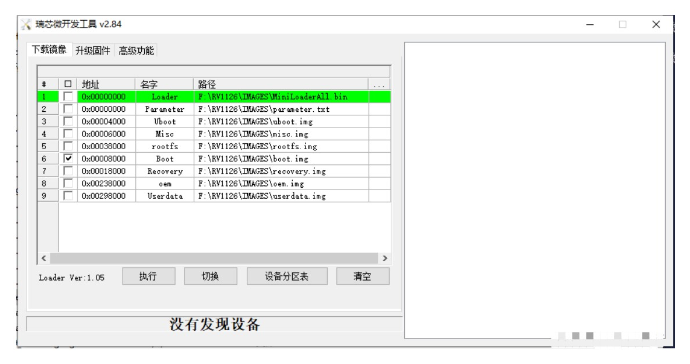Click the app icon in title bar
This screenshot has width=690, height=364.
(26, 24)
